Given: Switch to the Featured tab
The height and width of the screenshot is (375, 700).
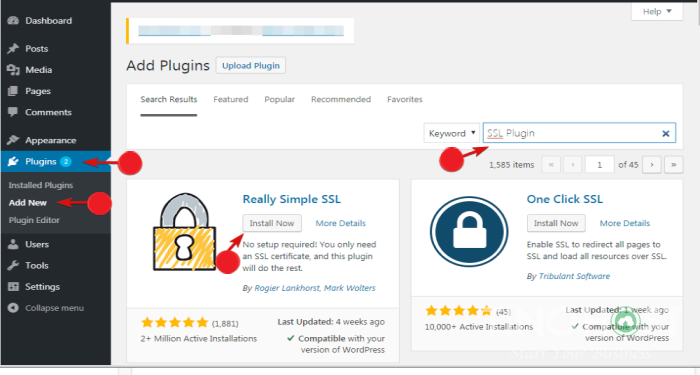Looking at the screenshot, I should click(231, 99).
